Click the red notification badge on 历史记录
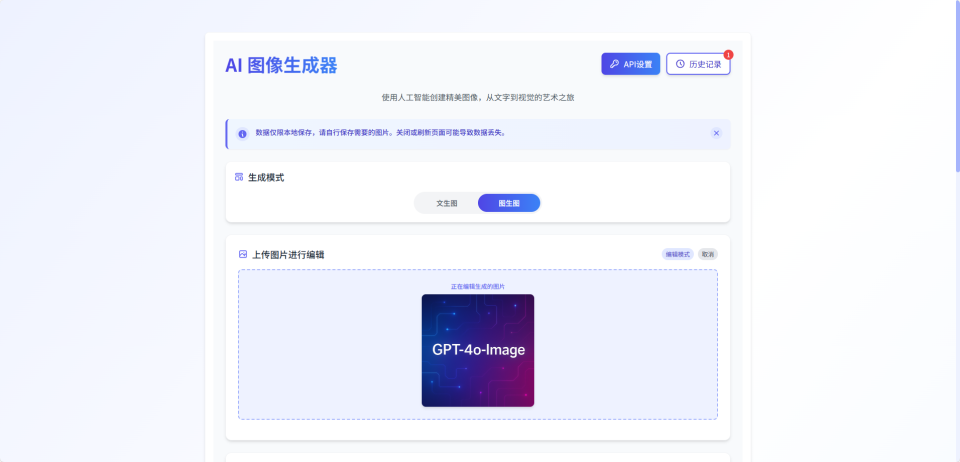The width and height of the screenshot is (960, 462). pyautogui.click(x=728, y=54)
